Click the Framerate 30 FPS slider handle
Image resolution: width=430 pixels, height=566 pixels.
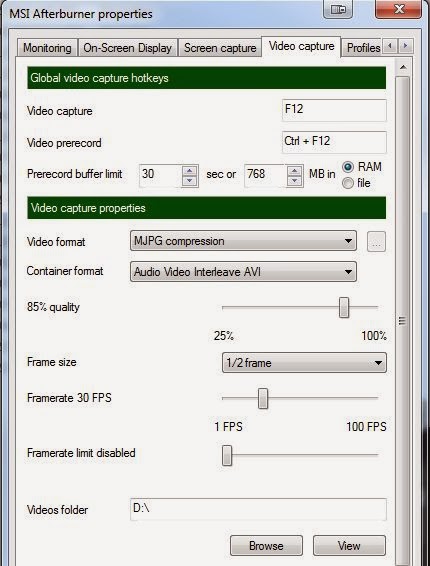click(x=263, y=399)
